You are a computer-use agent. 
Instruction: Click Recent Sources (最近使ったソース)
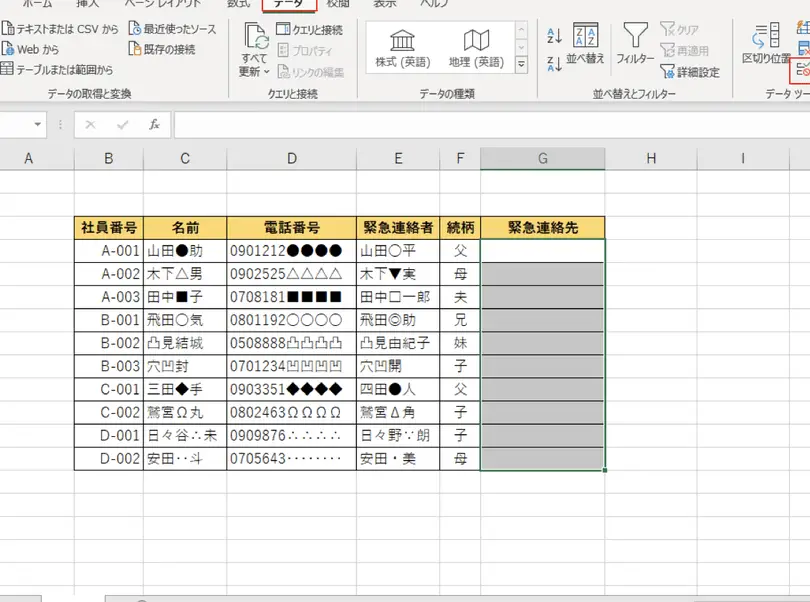(x=171, y=29)
